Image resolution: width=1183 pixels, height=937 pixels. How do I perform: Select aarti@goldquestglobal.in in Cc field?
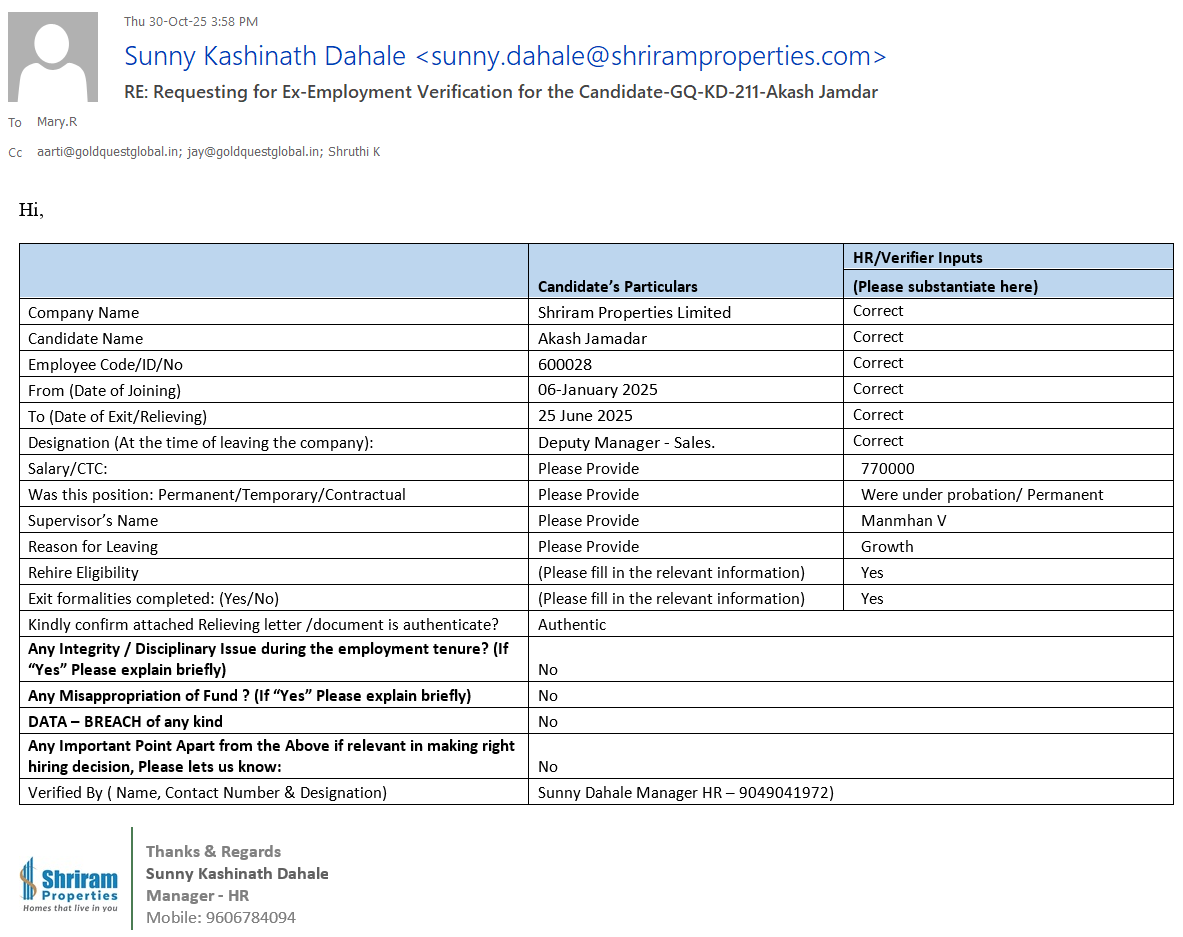(x=109, y=152)
